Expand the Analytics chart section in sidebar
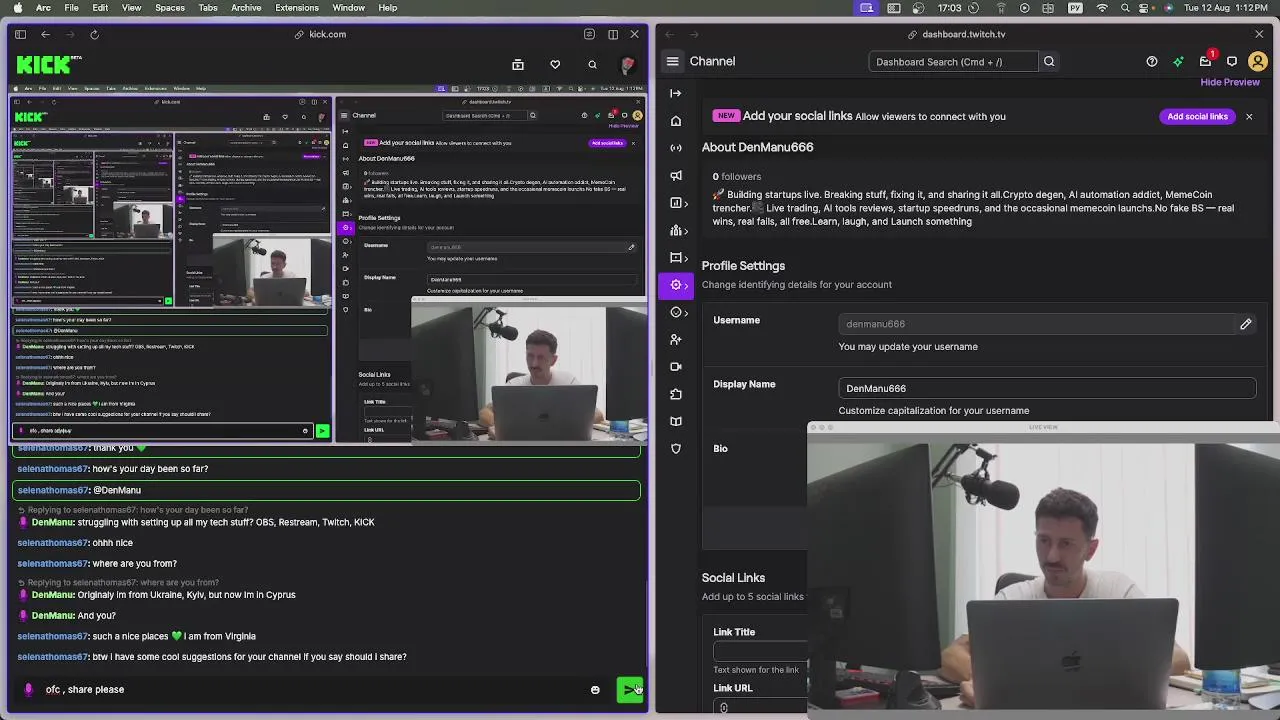This screenshot has height=720, width=1280. click(x=679, y=203)
